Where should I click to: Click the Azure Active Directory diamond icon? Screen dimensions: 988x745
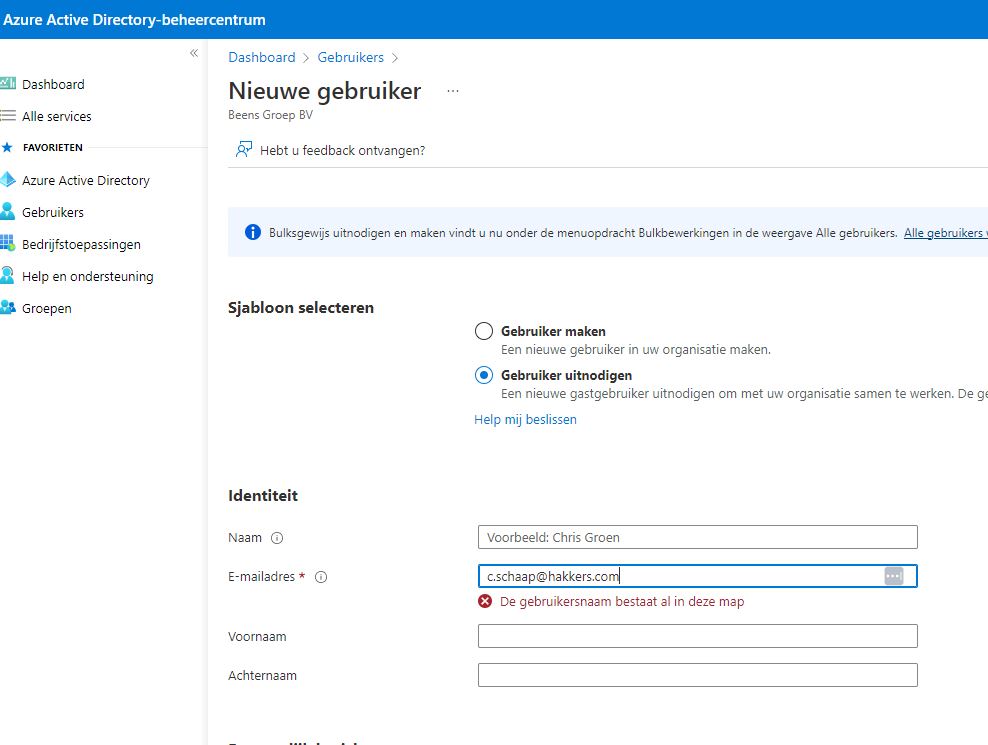tap(8, 180)
